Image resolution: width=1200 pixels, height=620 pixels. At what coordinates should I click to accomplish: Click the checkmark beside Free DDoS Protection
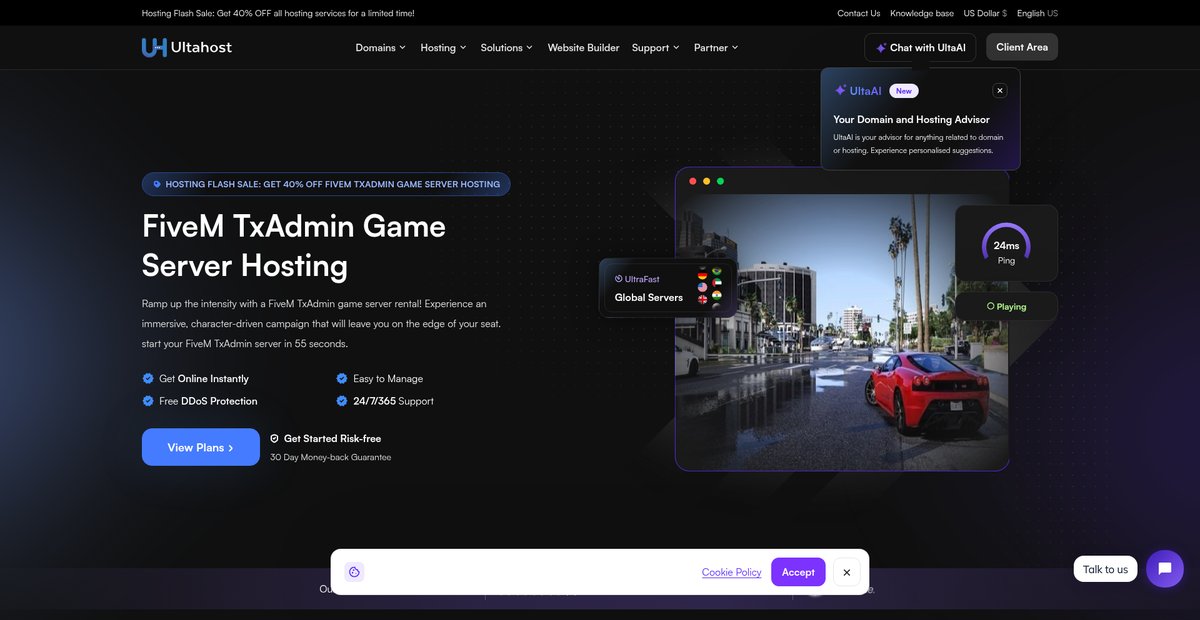click(148, 400)
